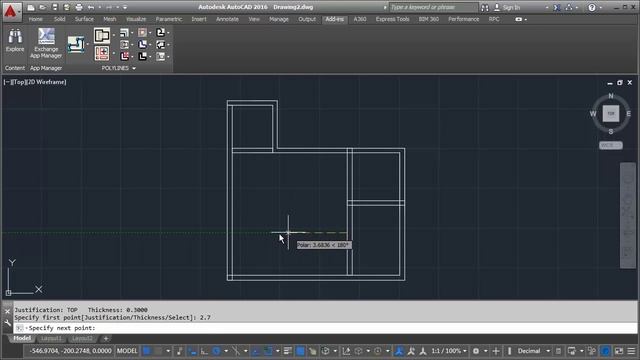Click the search binoculars icon beside keyword box
Viewport: 640px width, 360px height.
pos(484,7)
